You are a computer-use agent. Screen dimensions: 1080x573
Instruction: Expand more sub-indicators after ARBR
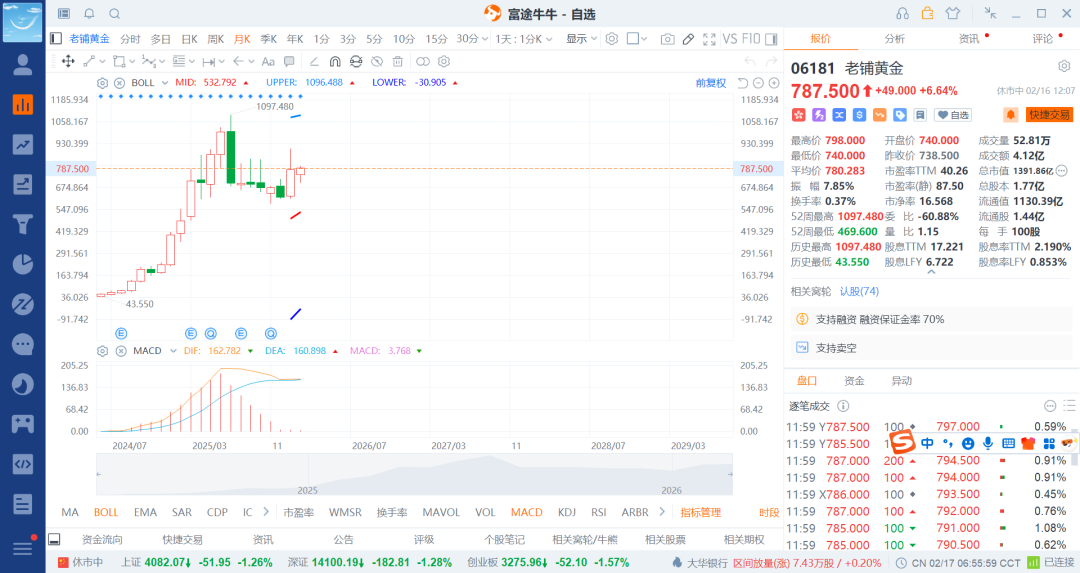point(662,512)
